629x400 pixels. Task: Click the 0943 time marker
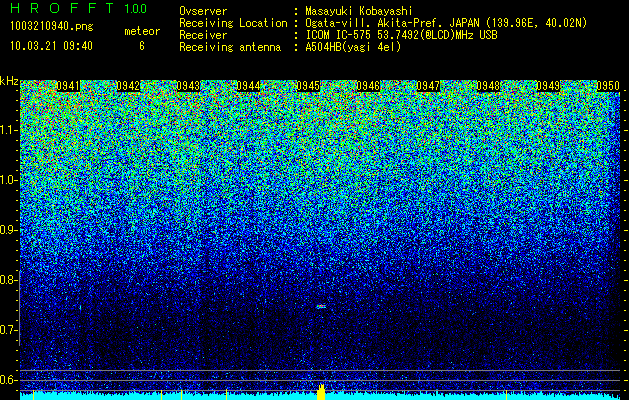tap(188, 86)
